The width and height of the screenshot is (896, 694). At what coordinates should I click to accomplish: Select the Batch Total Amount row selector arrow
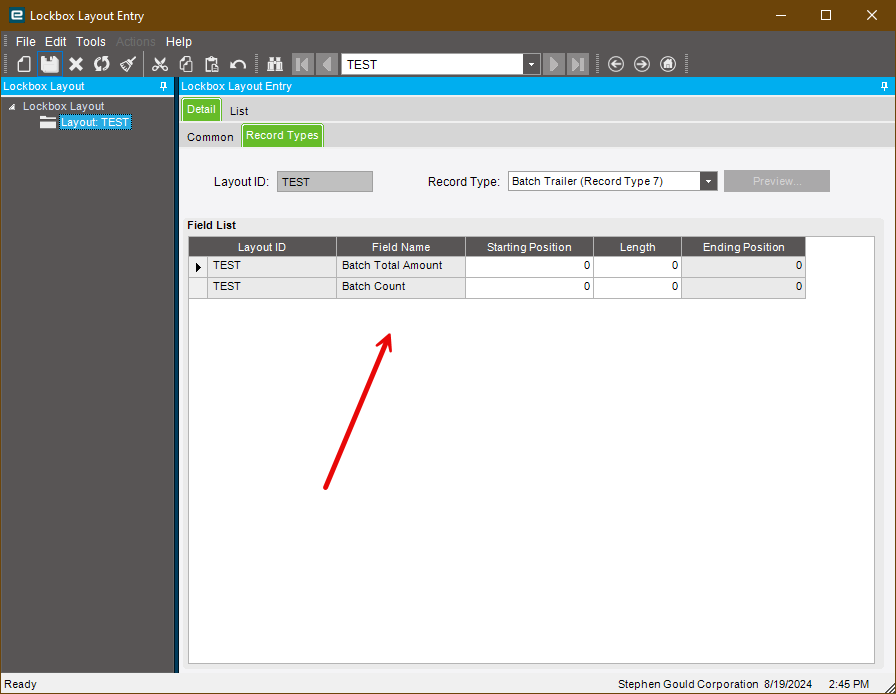tap(198, 267)
